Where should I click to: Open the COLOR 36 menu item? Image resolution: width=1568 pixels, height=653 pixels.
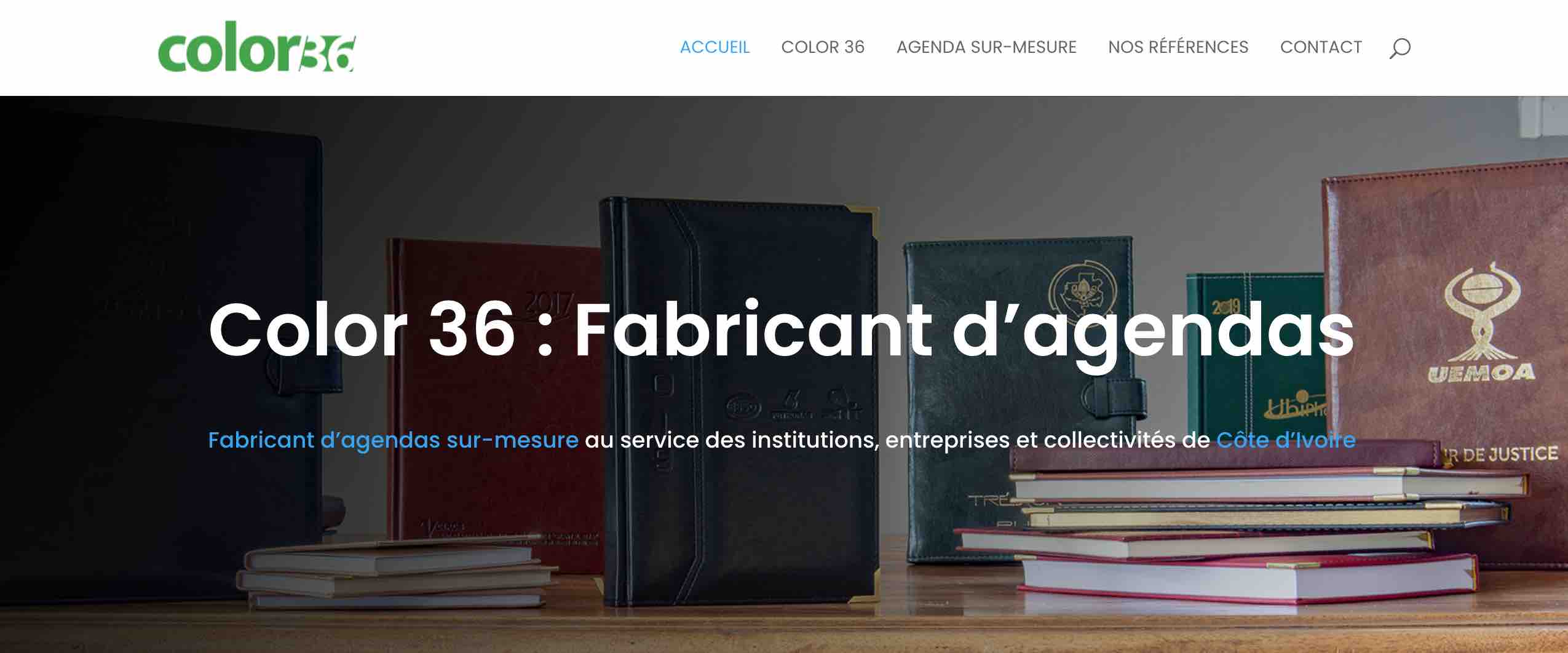[x=823, y=47]
